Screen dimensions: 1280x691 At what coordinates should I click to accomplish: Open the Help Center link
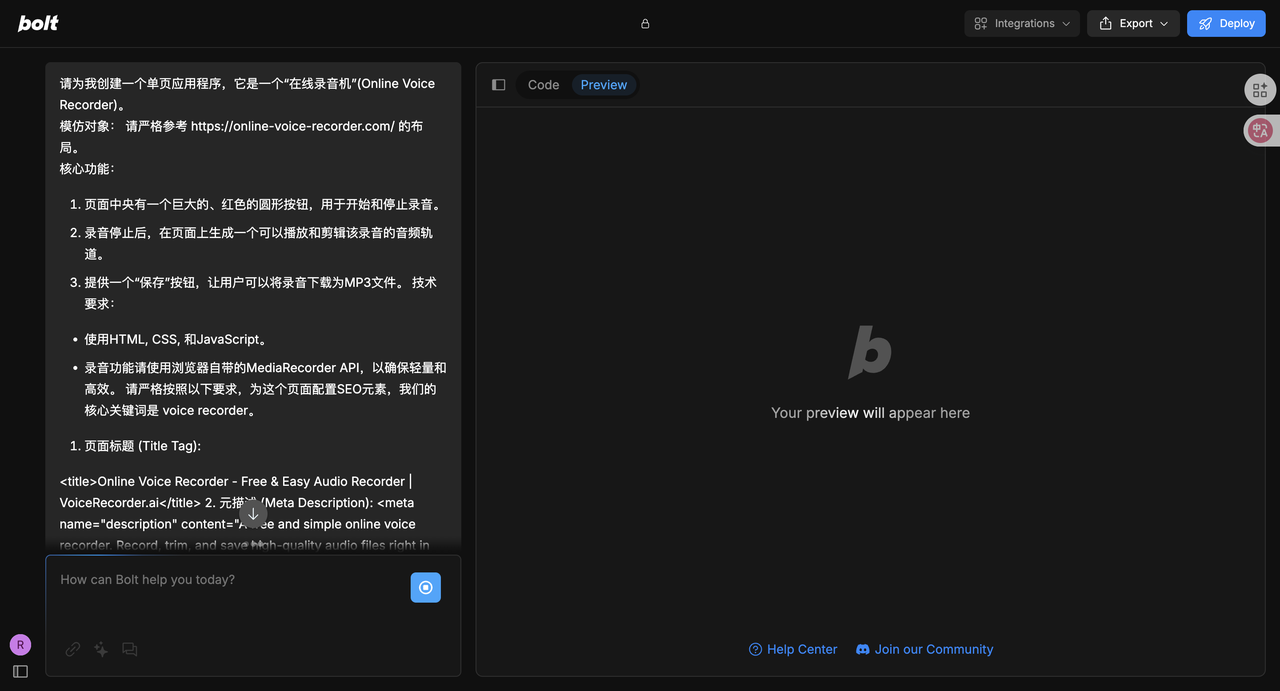click(x=793, y=649)
